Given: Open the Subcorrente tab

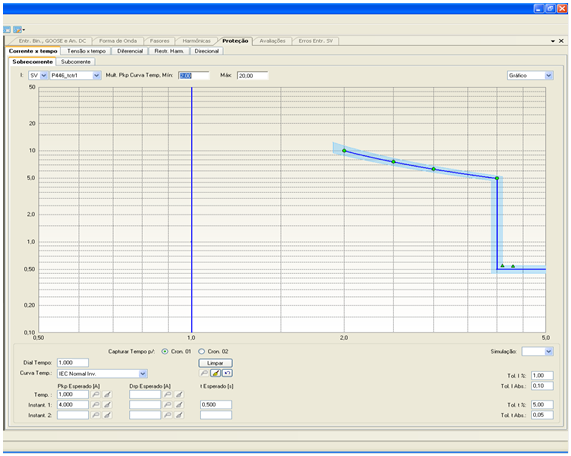Looking at the screenshot, I should (x=76, y=62).
